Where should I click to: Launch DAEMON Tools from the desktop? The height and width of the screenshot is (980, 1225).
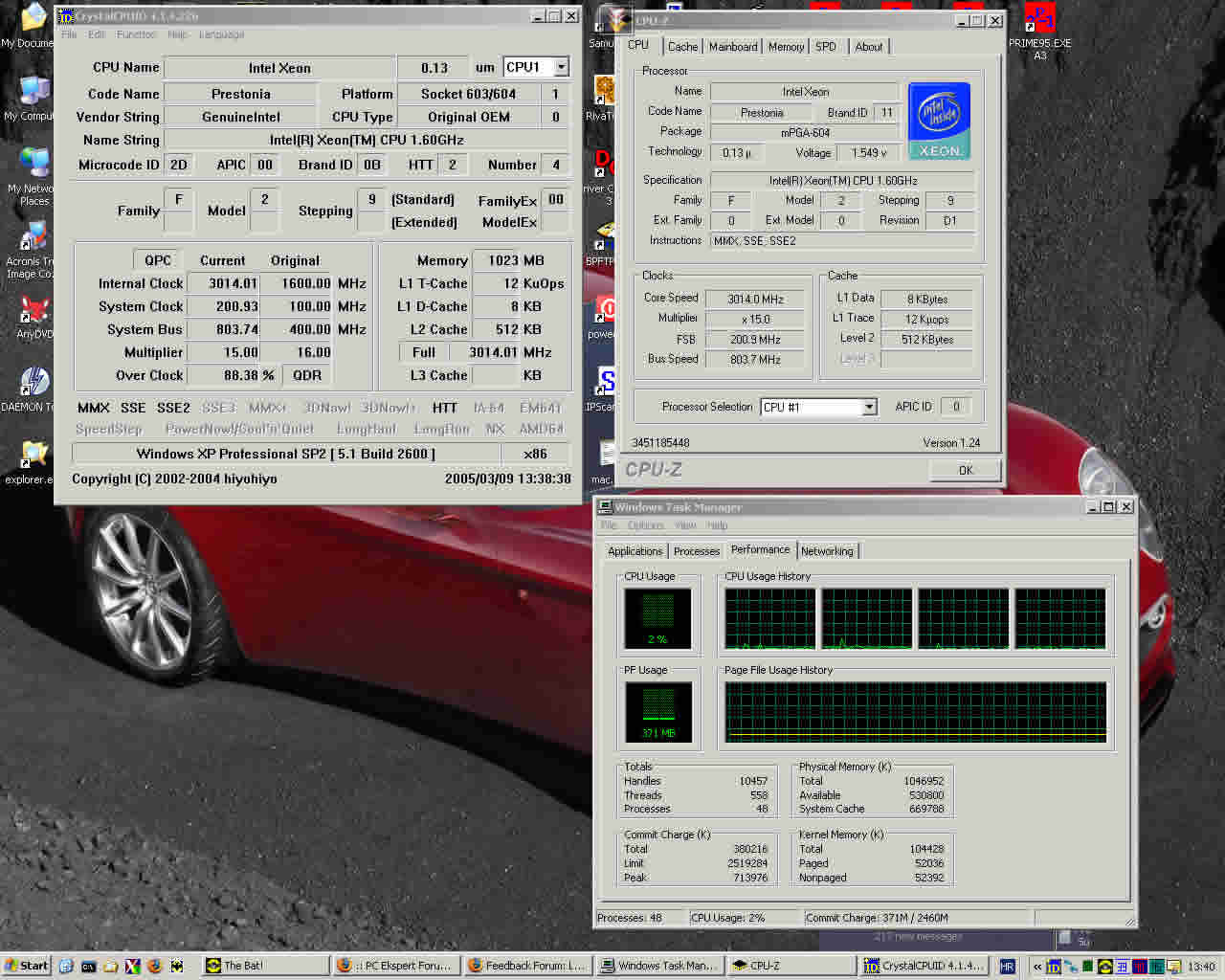[34, 382]
